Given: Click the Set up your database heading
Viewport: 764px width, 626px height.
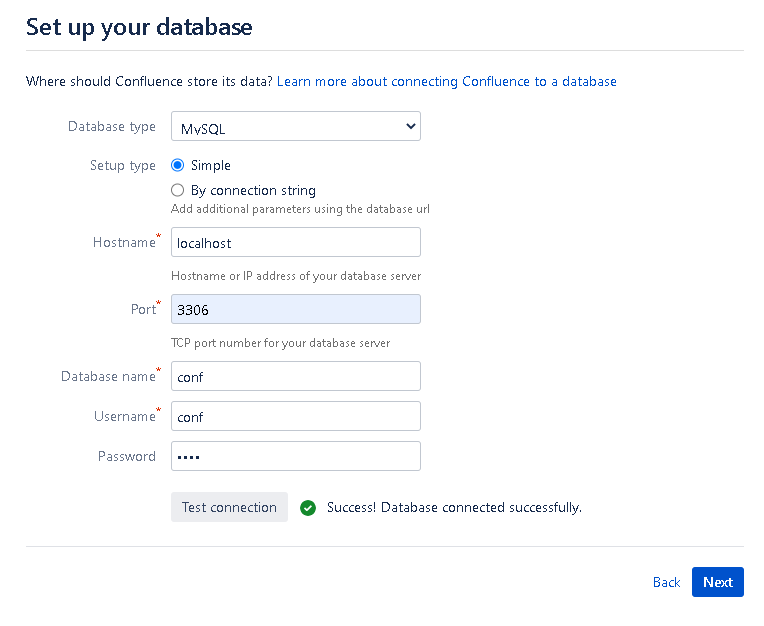Looking at the screenshot, I should [139, 27].
